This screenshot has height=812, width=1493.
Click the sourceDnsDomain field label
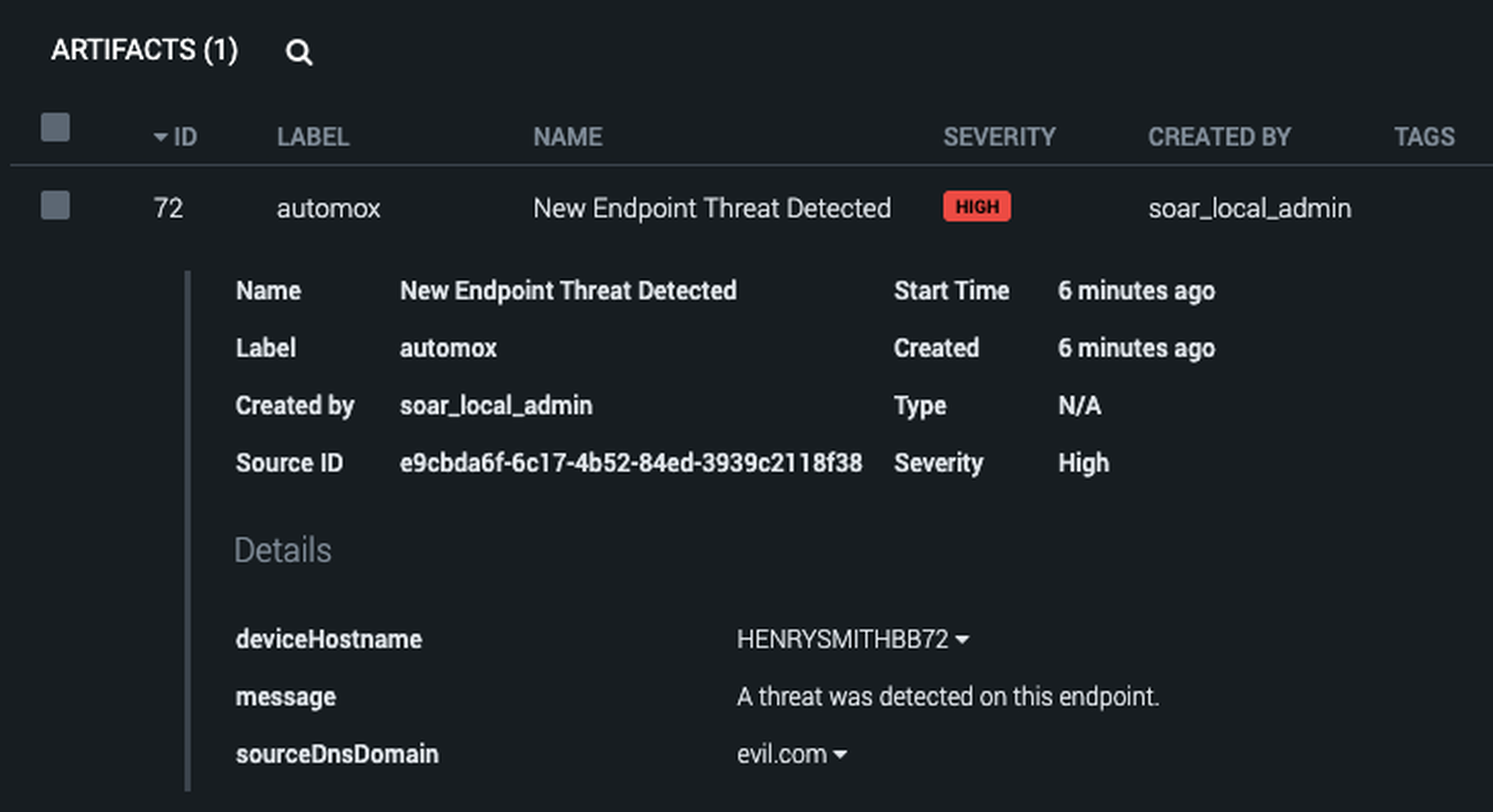pyautogui.click(x=337, y=754)
